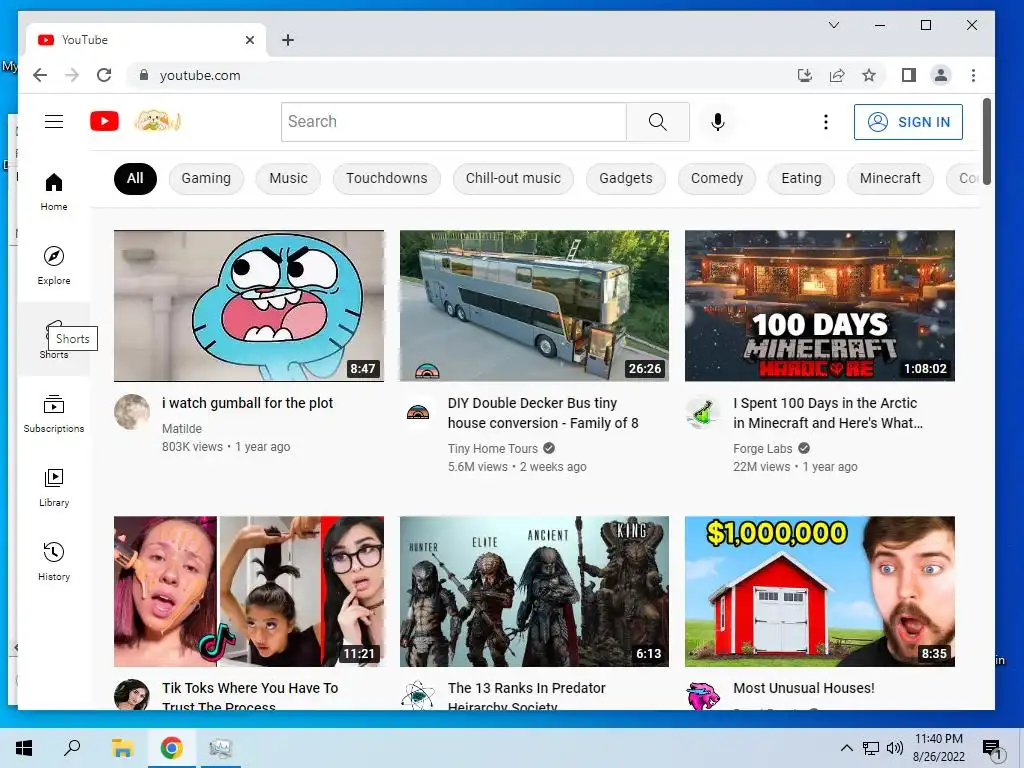Screen dimensions: 1024x768
Task: Open the volume control in tray
Action: pos(895,748)
